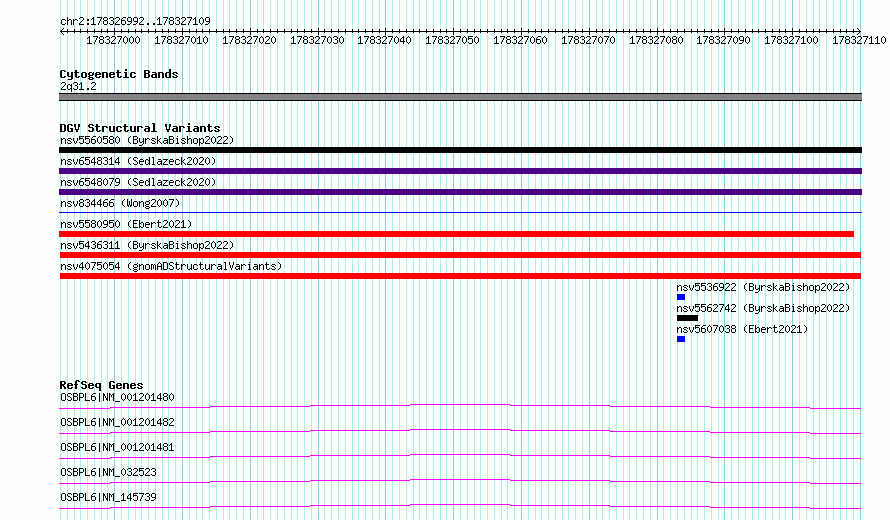Open nsv6548314 (Sedlazeck2020) label
The image size is (890, 520).
(138, 161)
